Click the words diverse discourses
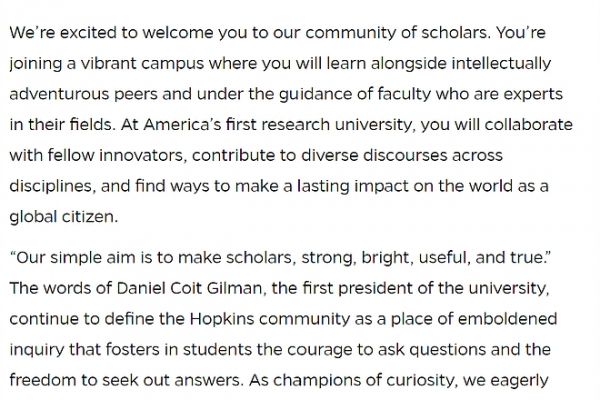600x400 pixels. coord(374,155)
